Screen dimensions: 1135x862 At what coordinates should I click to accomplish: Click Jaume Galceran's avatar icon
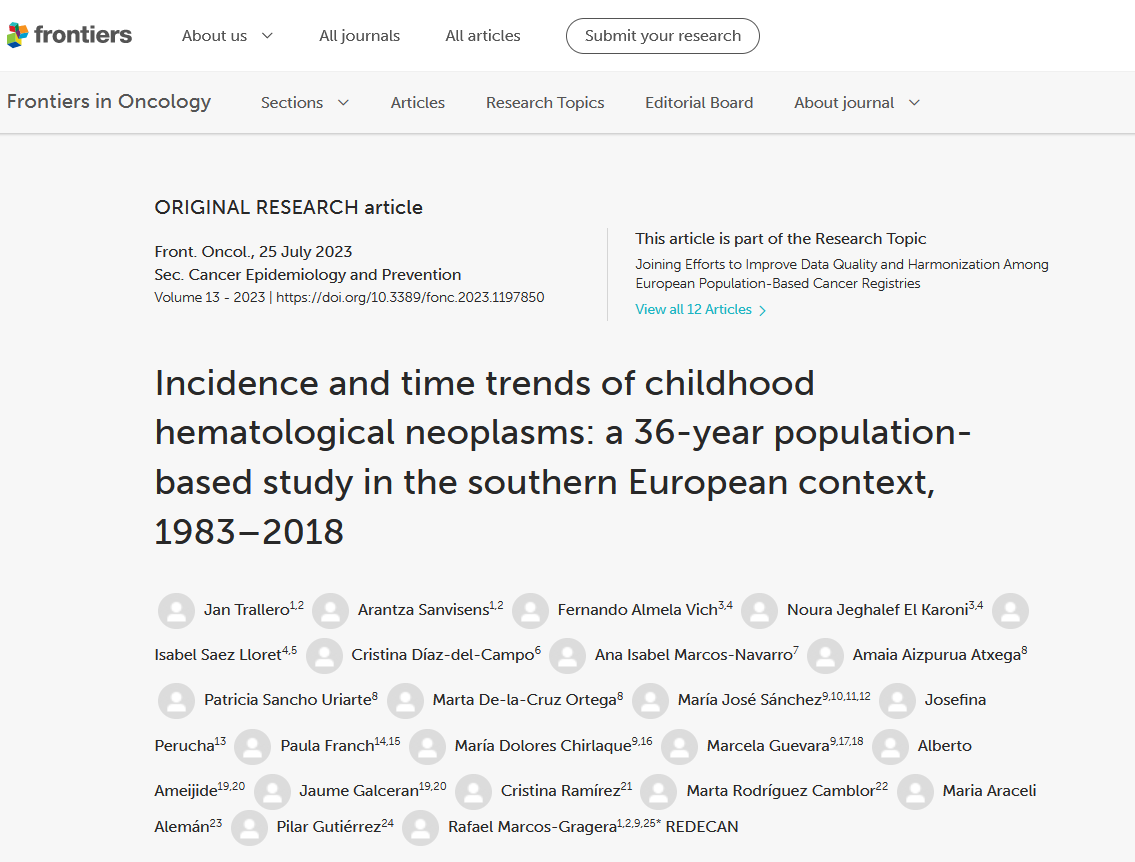pos(272,791)
